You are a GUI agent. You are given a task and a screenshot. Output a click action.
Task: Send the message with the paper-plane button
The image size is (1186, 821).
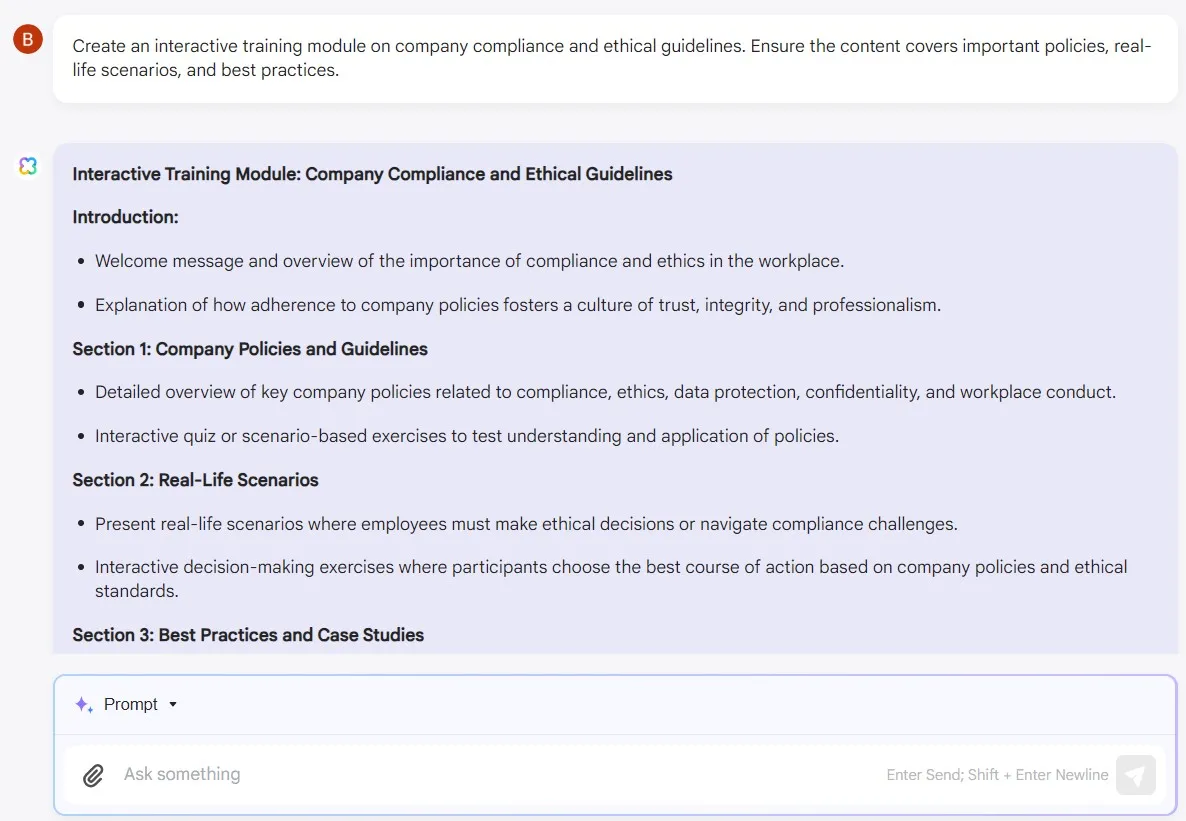click(x=1135, y=775)
